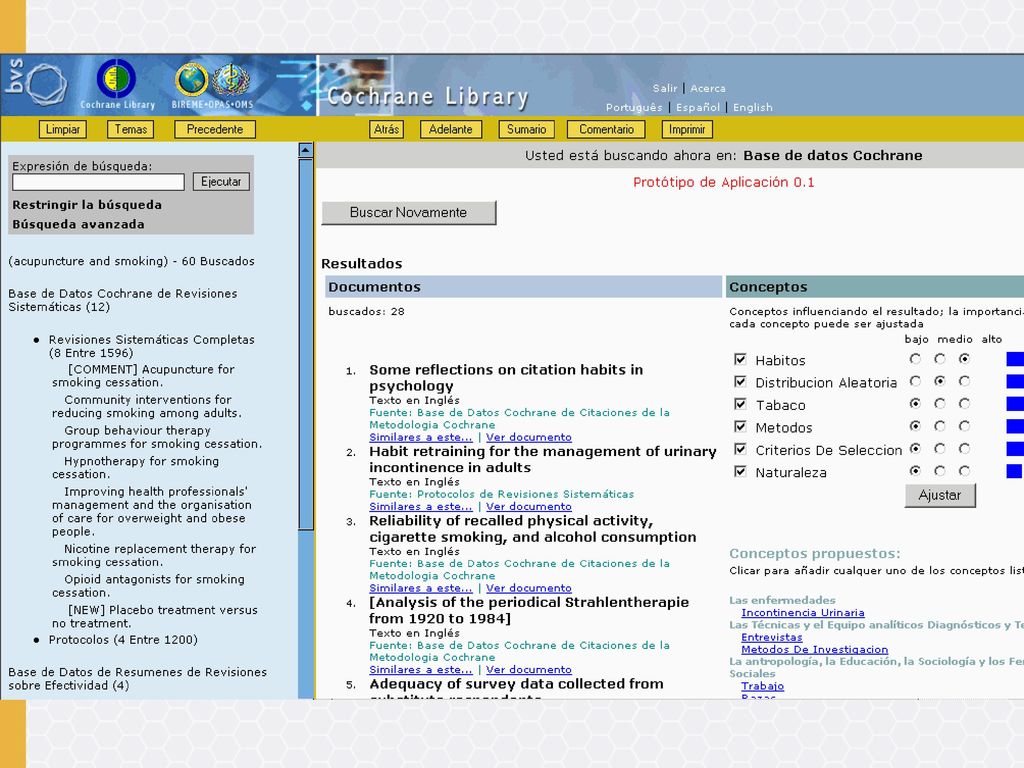Click the blue bar beside Habitos
Screen dimensions: 1024x768
tap(1015, 359)
